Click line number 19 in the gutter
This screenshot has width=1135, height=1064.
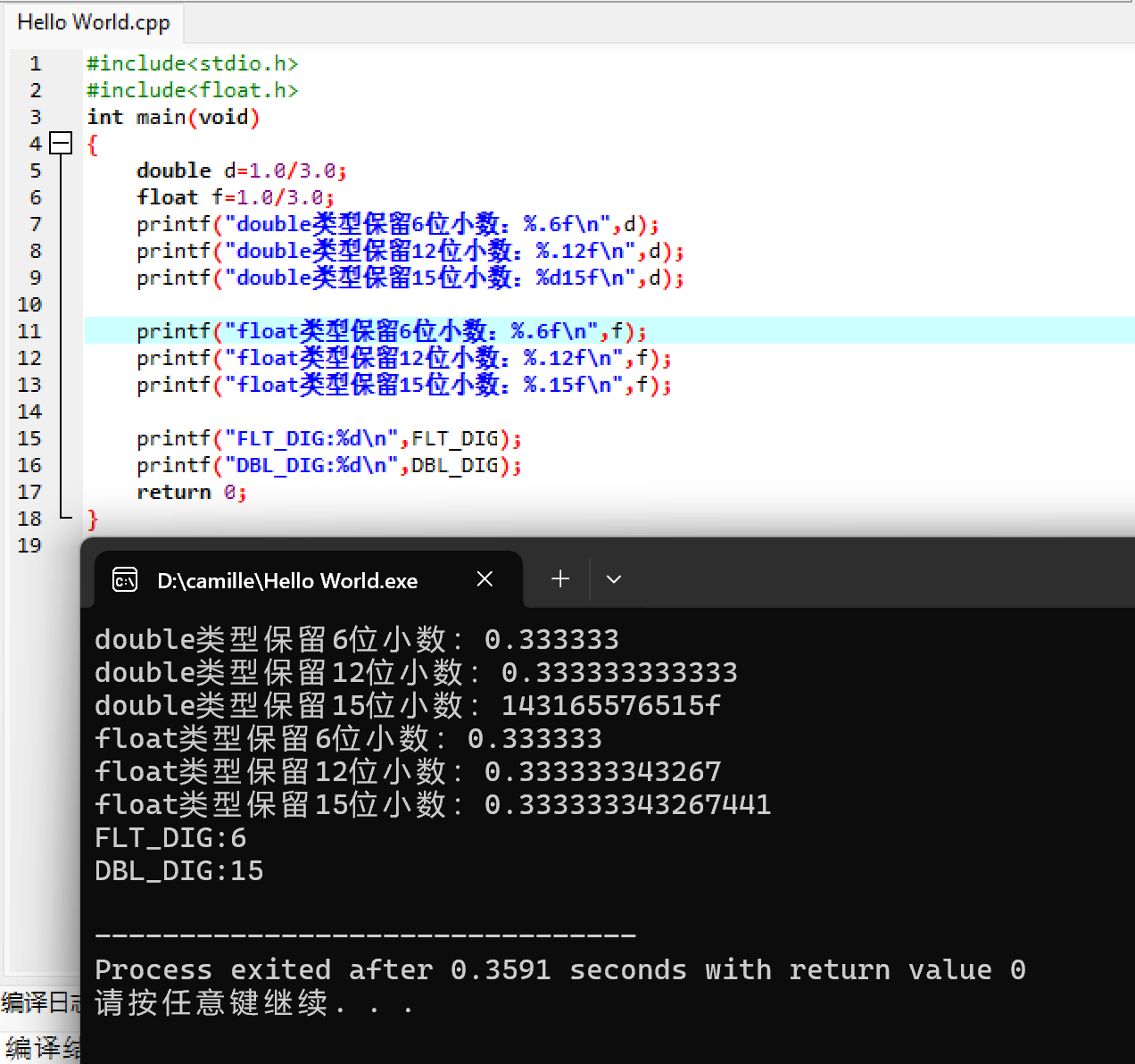[29, 545]
